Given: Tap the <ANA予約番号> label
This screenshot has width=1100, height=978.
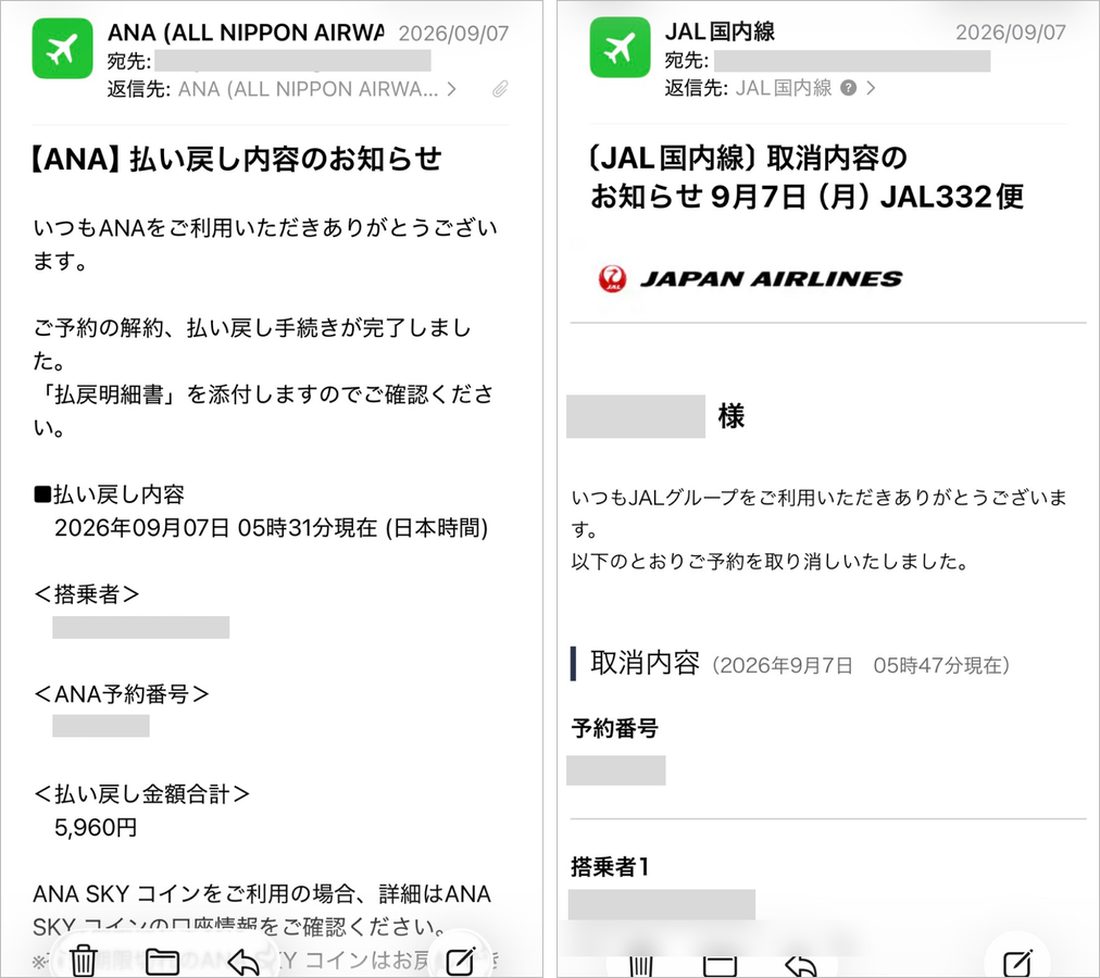Looking at the screenshot, I should (121, 694).
